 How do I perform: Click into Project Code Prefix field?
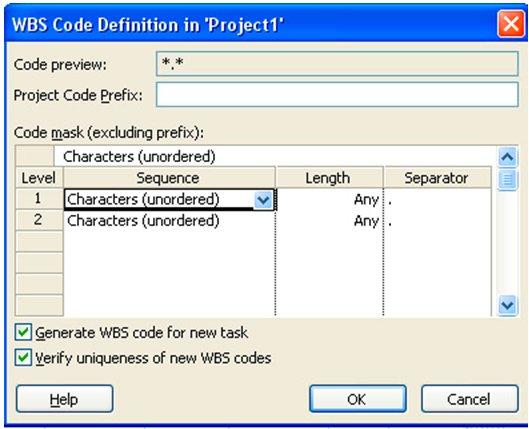(x=337, y=94)
